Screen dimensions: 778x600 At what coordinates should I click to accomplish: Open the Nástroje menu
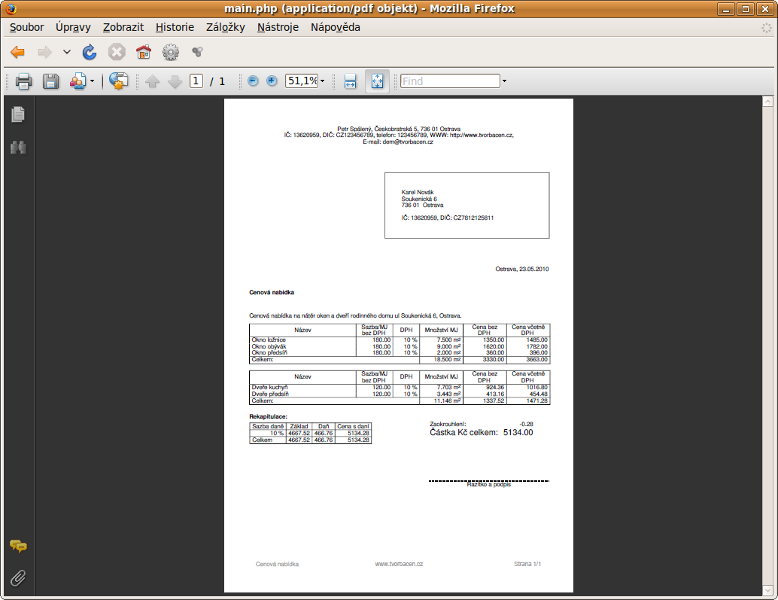point(278,27)
